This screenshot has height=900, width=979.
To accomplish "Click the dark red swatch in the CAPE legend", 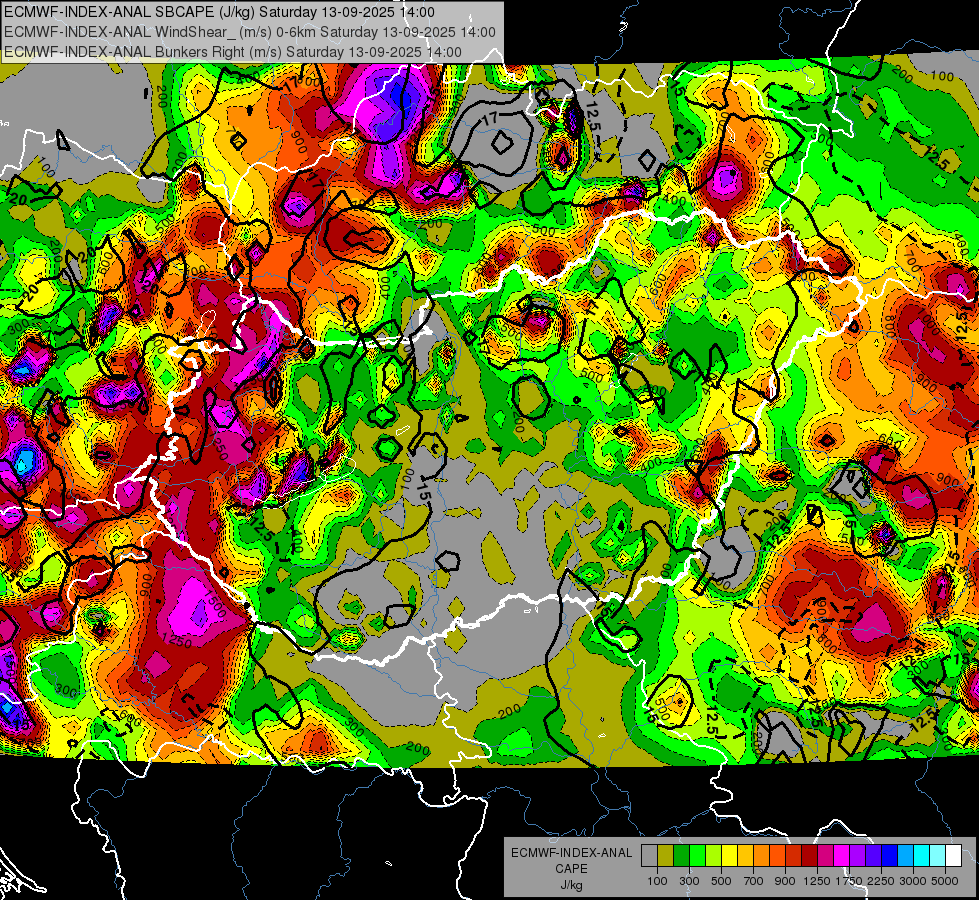I will coord(809,855).
